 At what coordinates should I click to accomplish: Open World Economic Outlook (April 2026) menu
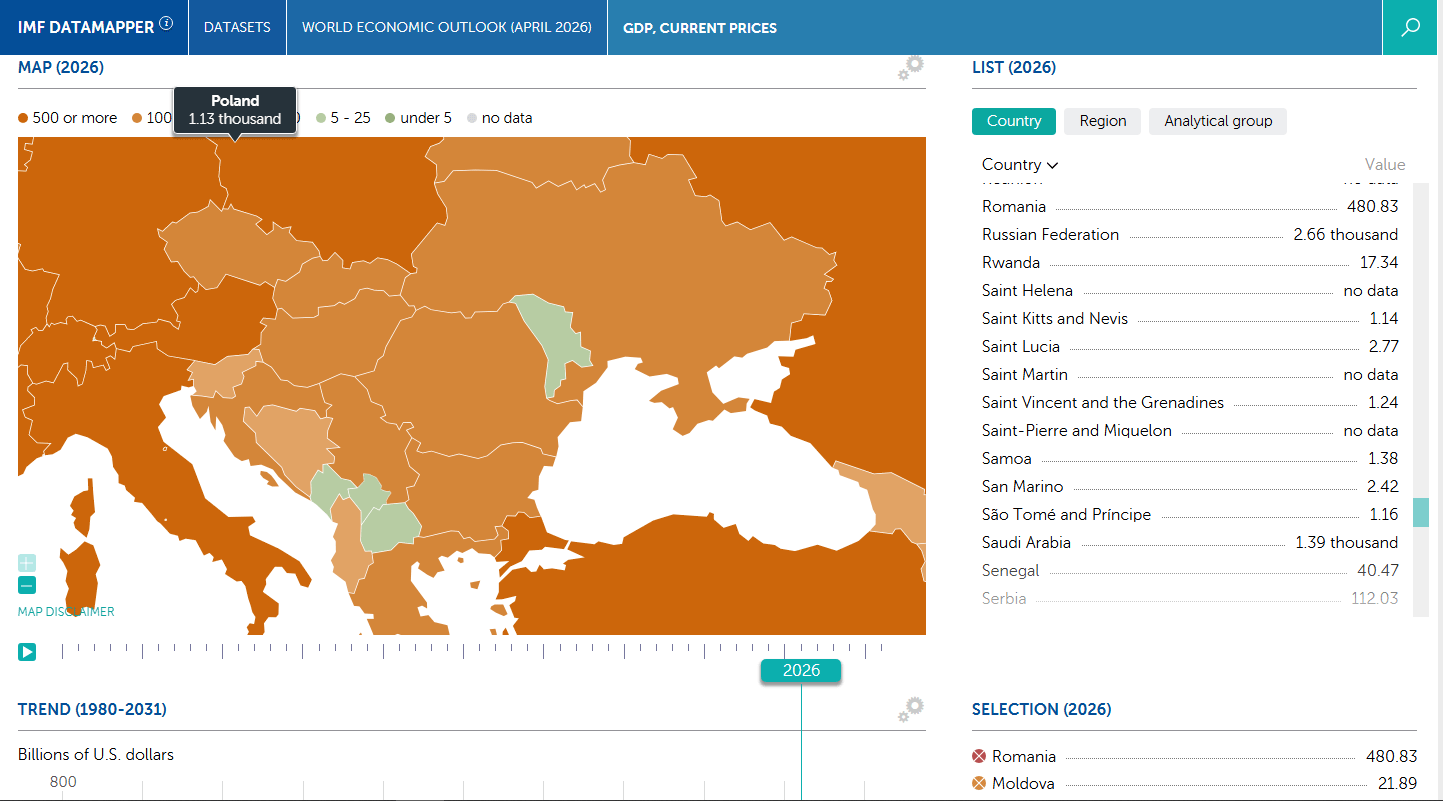coord(446,27)
